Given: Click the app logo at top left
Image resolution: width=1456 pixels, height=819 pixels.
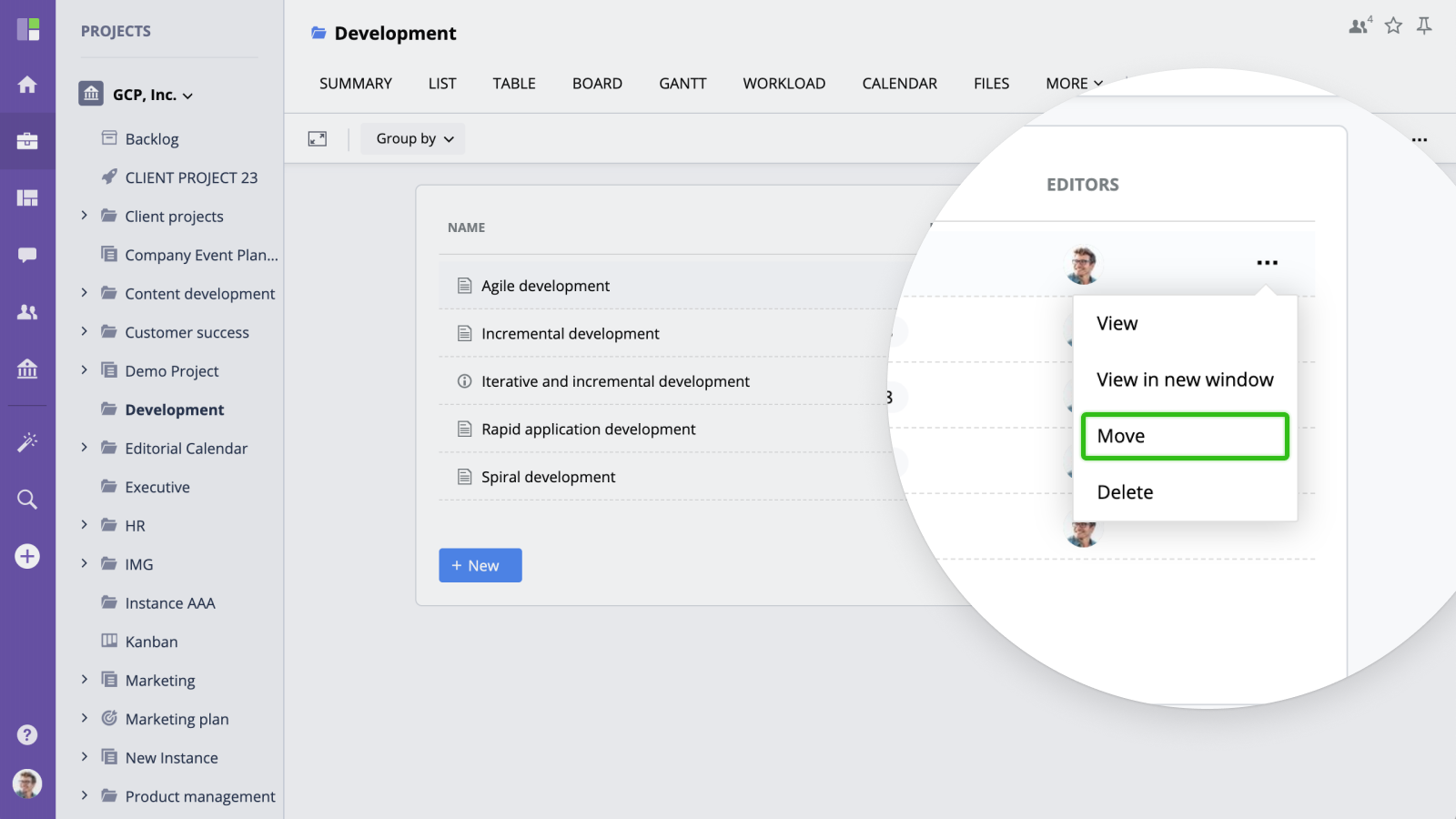Looking at the screenshot, I should coord(28,29).
